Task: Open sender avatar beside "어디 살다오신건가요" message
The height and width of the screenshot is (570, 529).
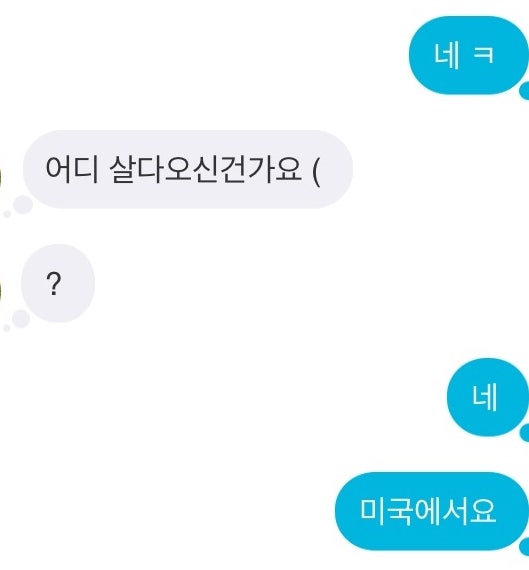Action: click(1, 178)
